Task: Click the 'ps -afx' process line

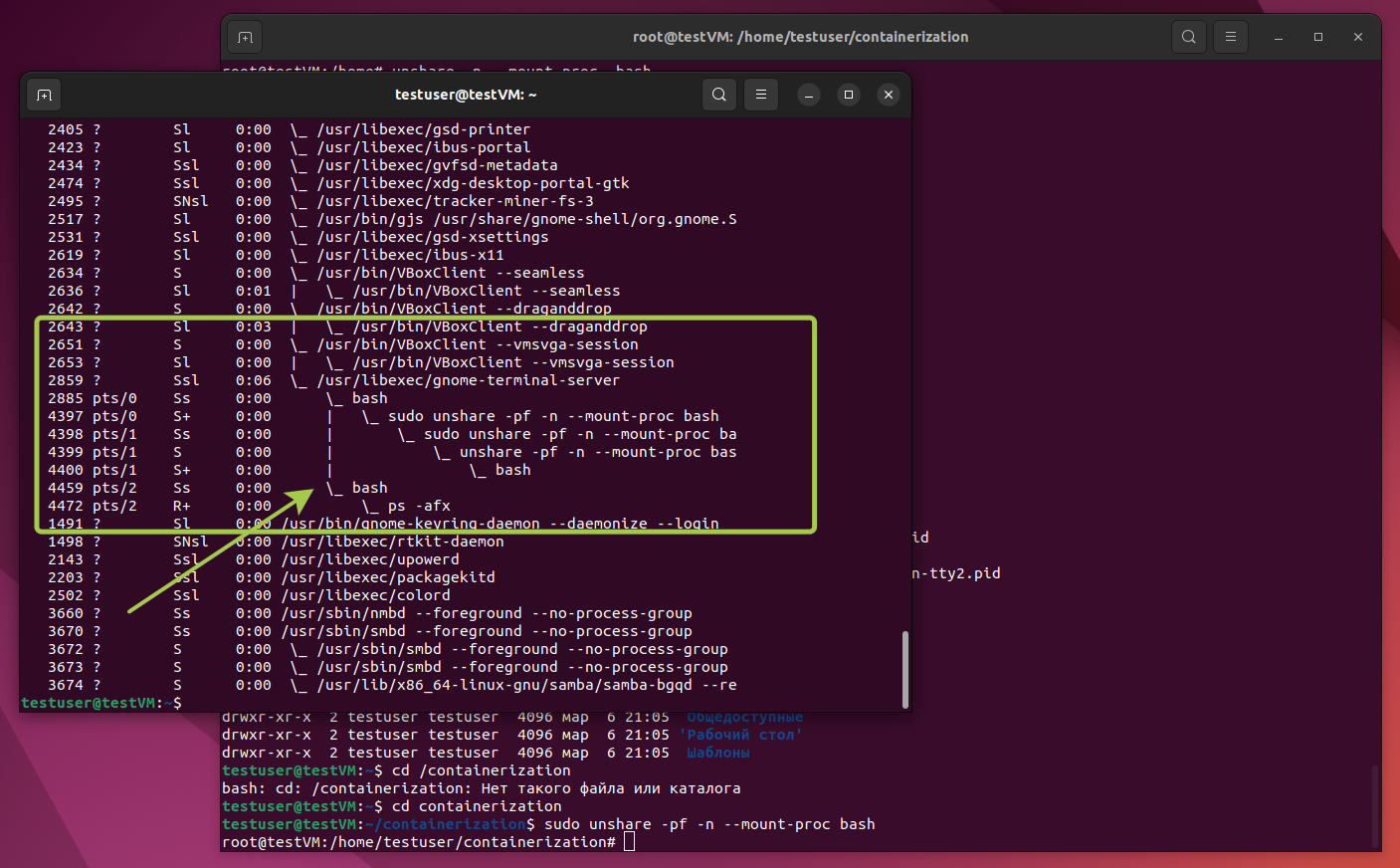Action: (x=249, y=506)
